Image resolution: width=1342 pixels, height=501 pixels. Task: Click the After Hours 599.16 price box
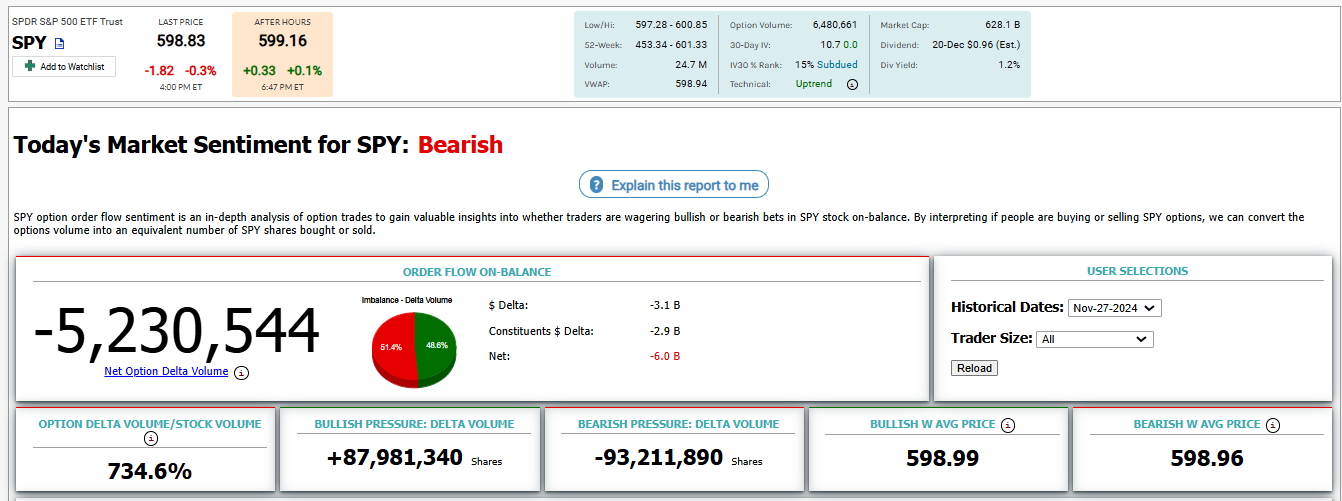click(x=282, y=55)
